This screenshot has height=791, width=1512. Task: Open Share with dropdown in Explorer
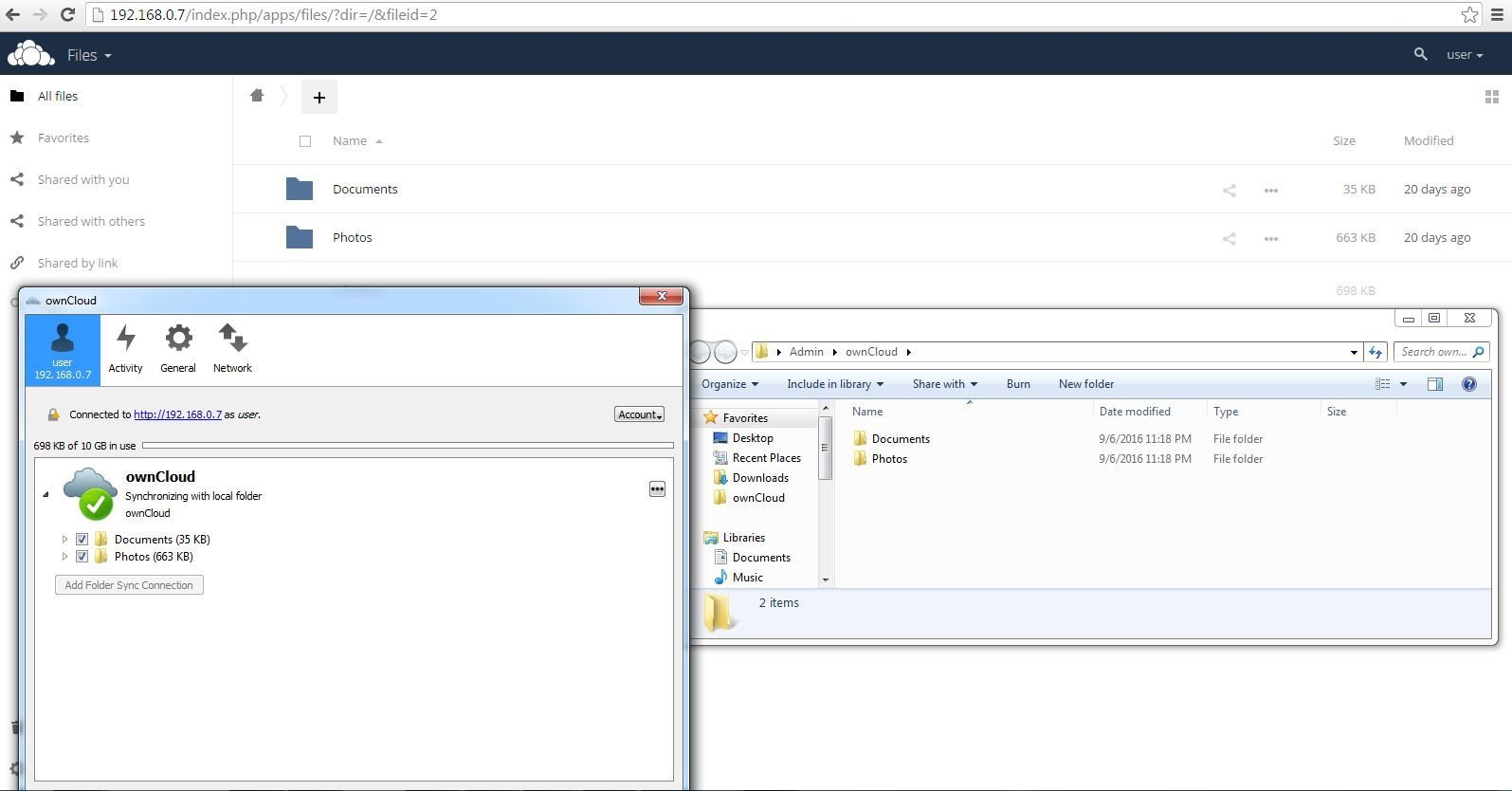pos(945,384)
